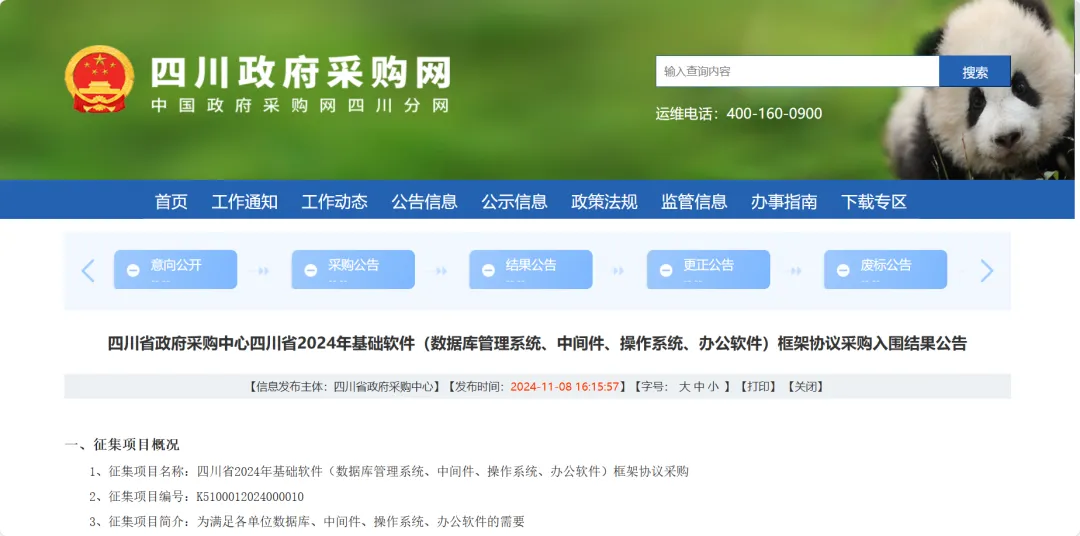The height and width of the screenshot is (536, 1080).
Task: Open the 政策法规 nav item
Action: pyautogui.click(x=604, y=201)
